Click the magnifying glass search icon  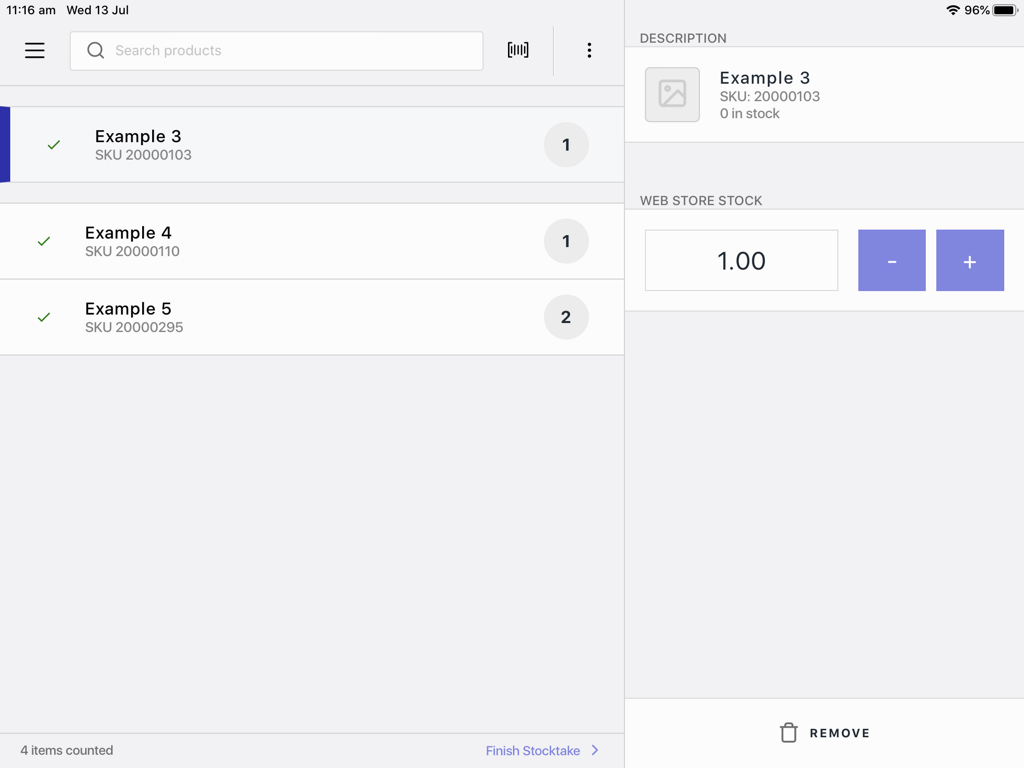tap(95, 50)
